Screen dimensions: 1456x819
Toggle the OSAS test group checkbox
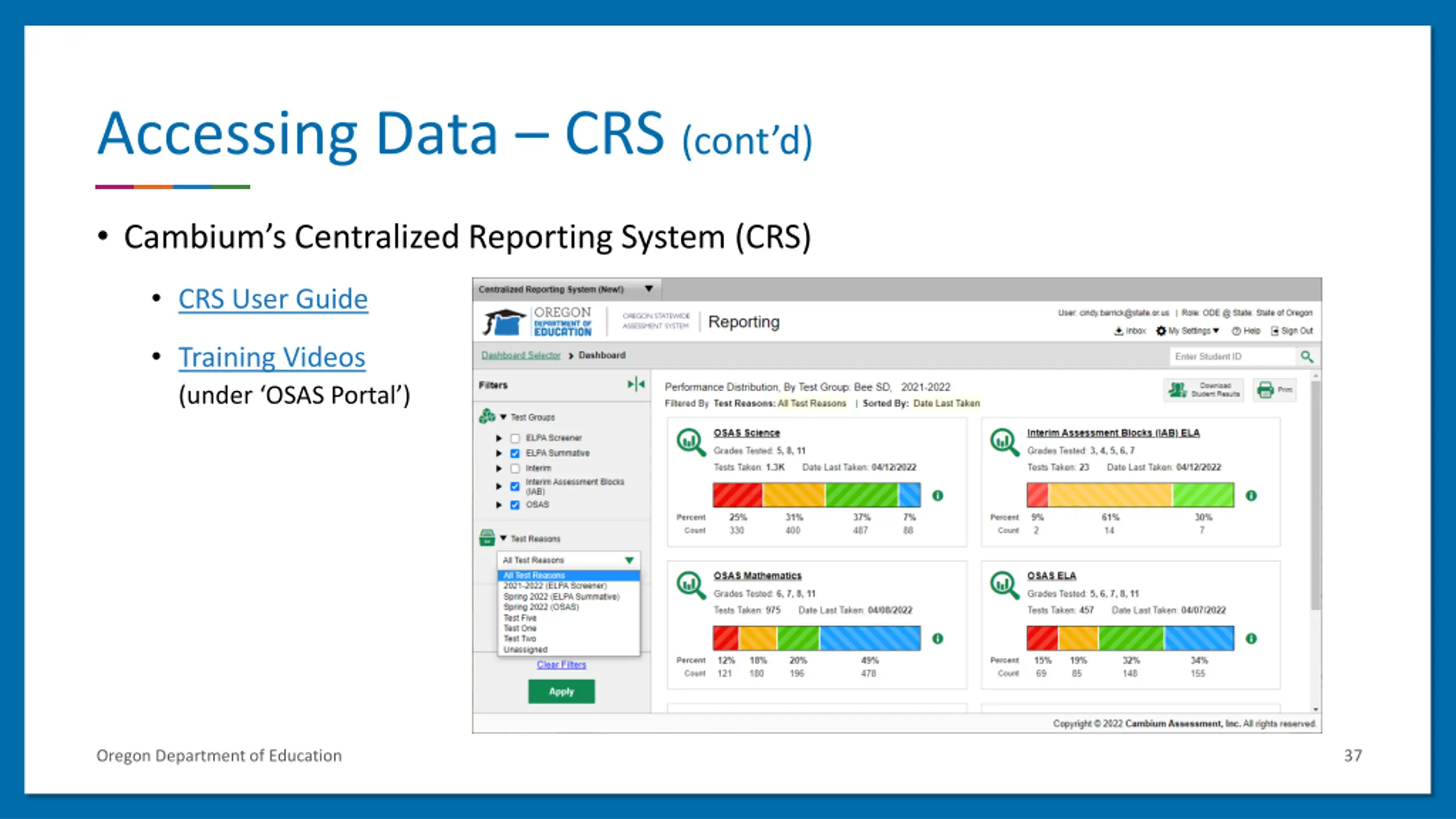coord(515,505)
